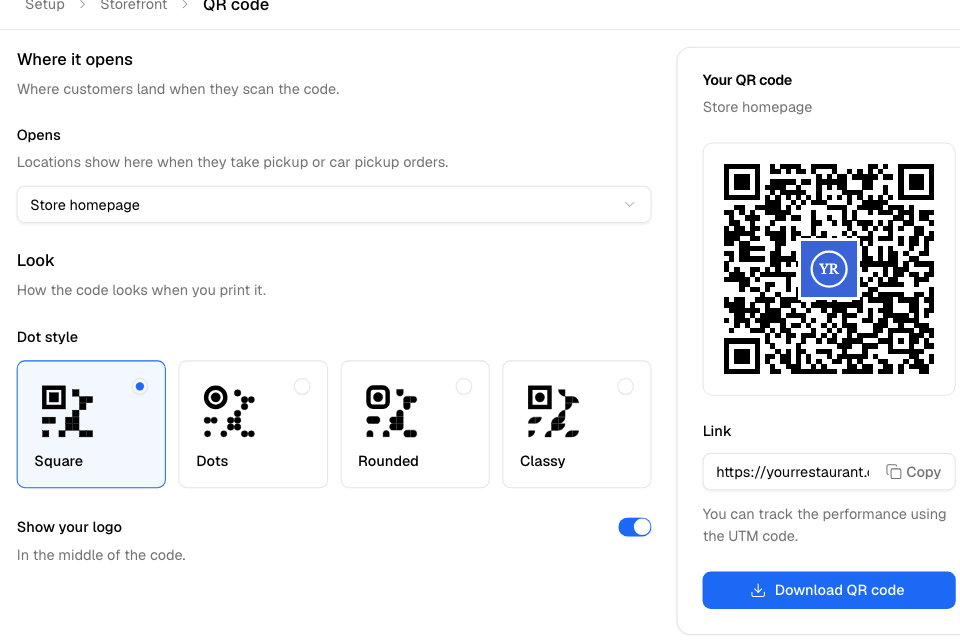
Task: Select the Dots label
Action: (212, 461)
